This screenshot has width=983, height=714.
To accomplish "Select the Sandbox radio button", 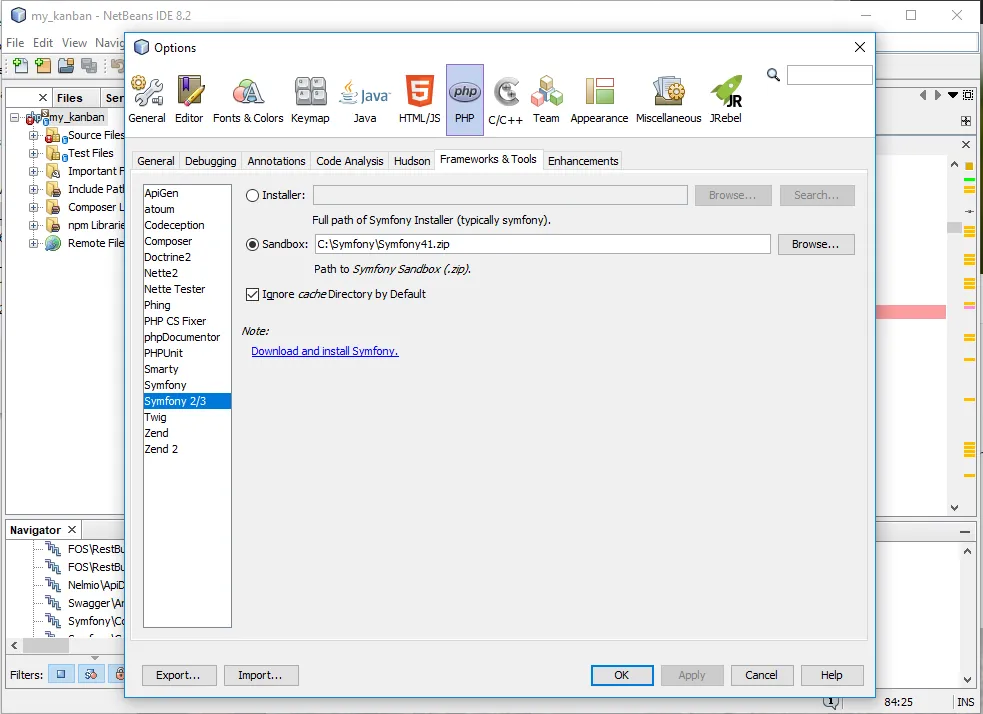I will point(252,244).
